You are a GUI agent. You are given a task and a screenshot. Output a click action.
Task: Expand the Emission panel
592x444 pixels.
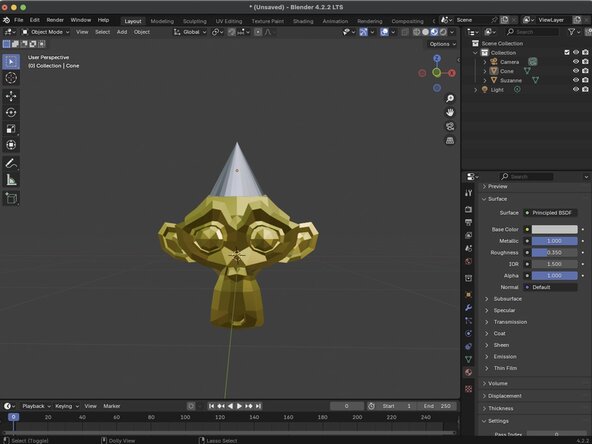[x=505, y=356]
